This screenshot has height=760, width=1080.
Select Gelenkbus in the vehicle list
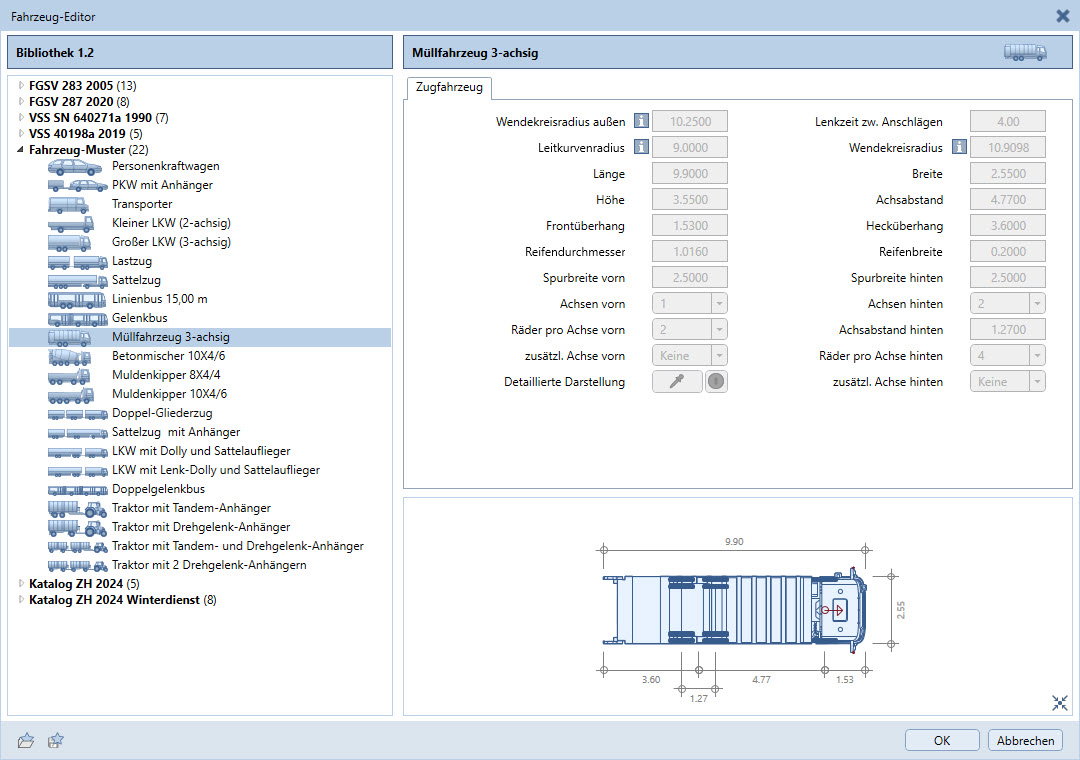pos(140,318)
